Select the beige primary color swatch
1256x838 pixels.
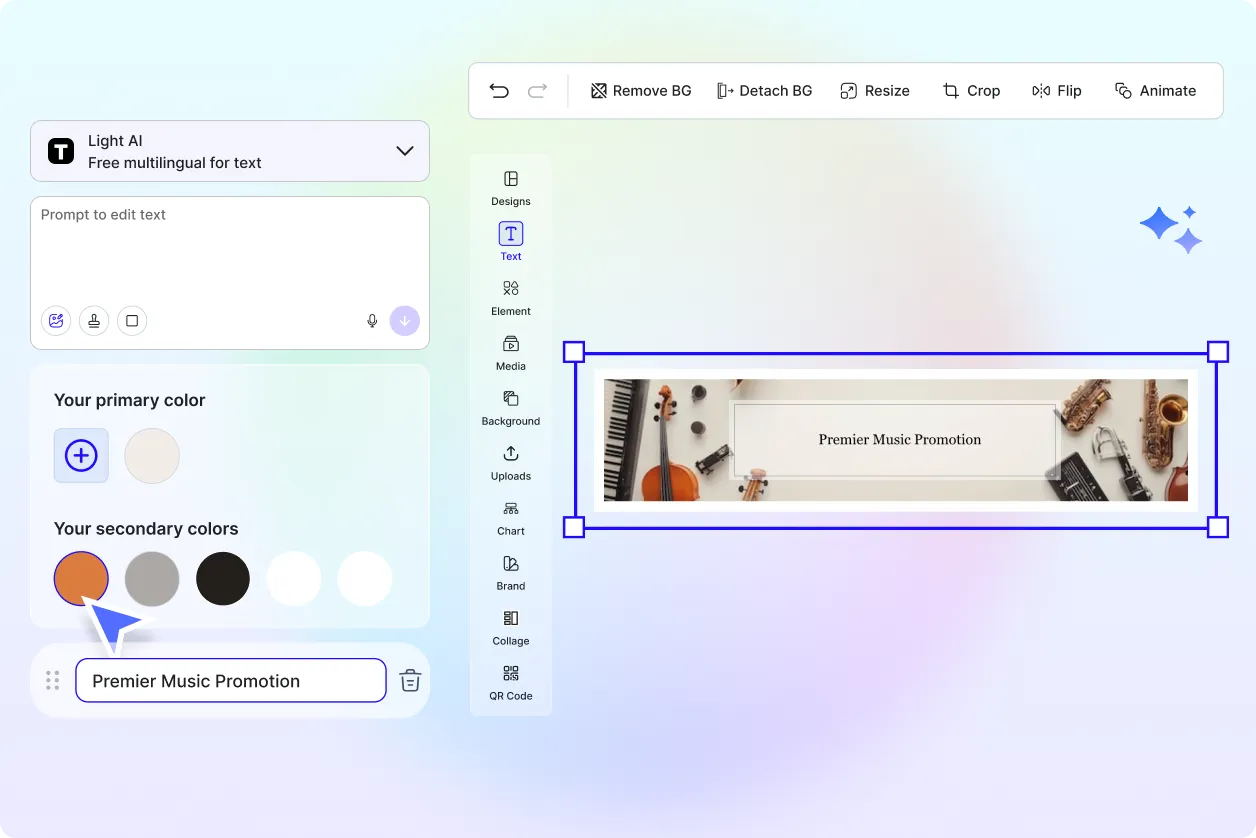coord(152,456)
